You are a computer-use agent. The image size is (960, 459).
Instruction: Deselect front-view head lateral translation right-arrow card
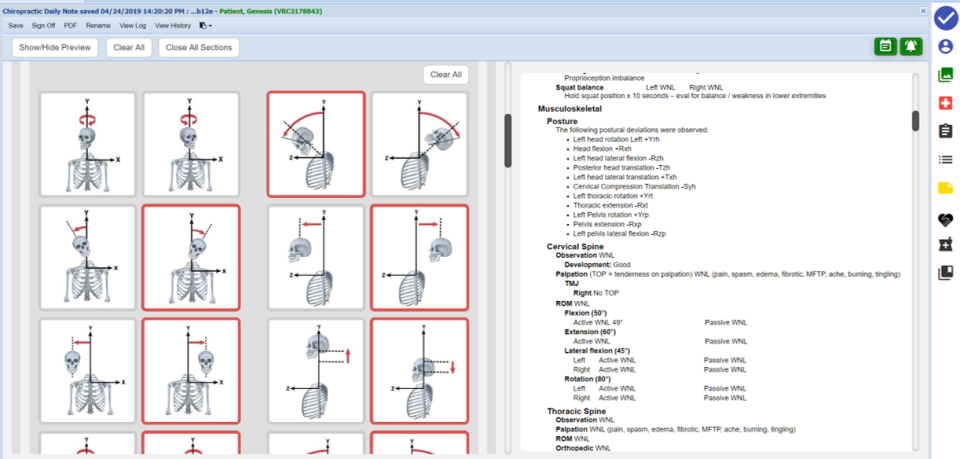click(191, 371)
